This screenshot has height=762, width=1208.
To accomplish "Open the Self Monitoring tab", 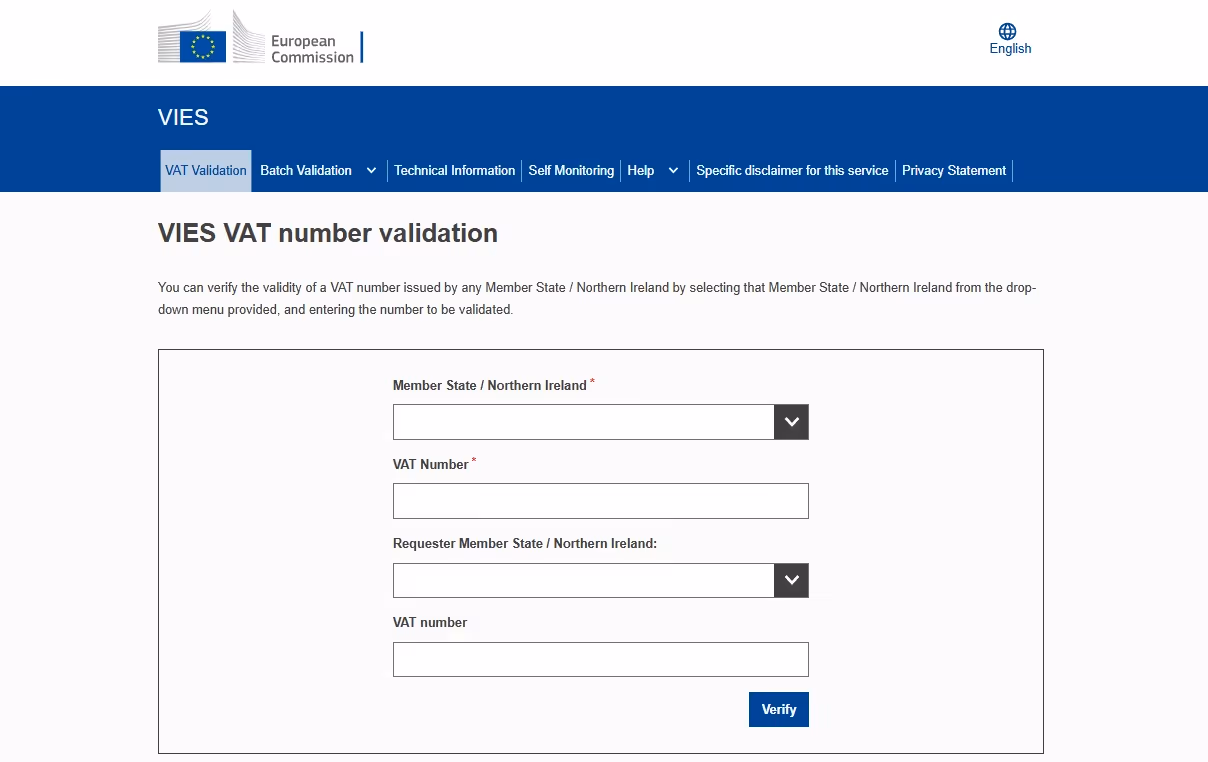I will coord(571,170).
